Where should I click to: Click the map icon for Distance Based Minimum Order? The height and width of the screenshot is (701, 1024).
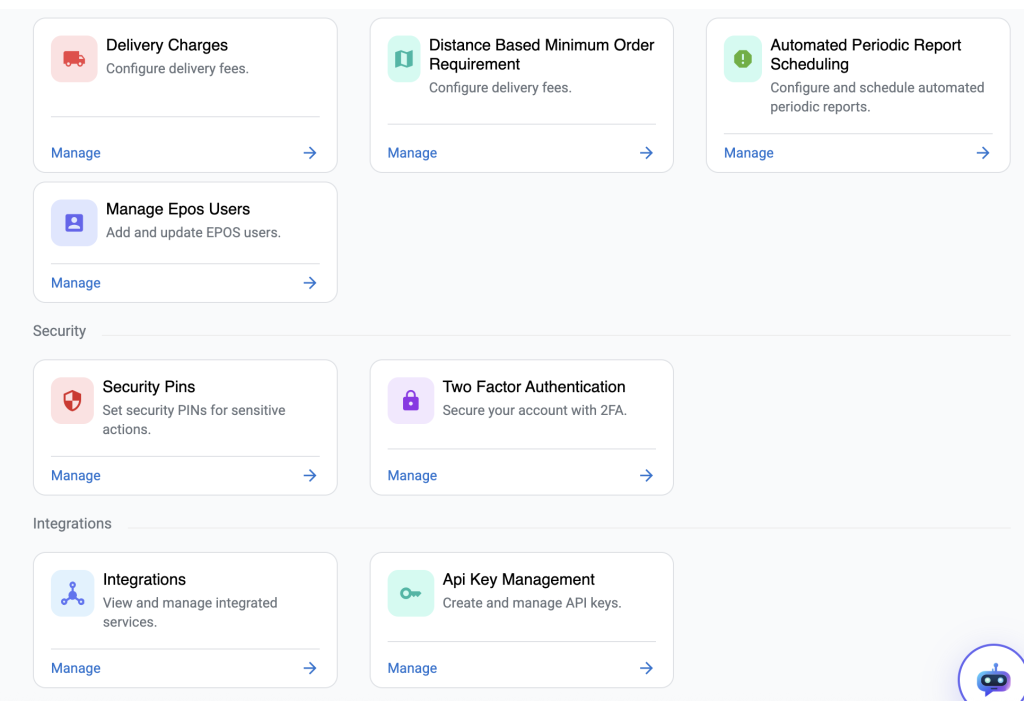click(x=404, y=59)
